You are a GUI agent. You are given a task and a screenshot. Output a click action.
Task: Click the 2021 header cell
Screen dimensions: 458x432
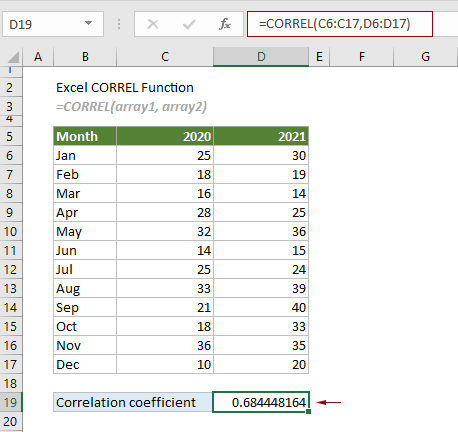point(261,136)
